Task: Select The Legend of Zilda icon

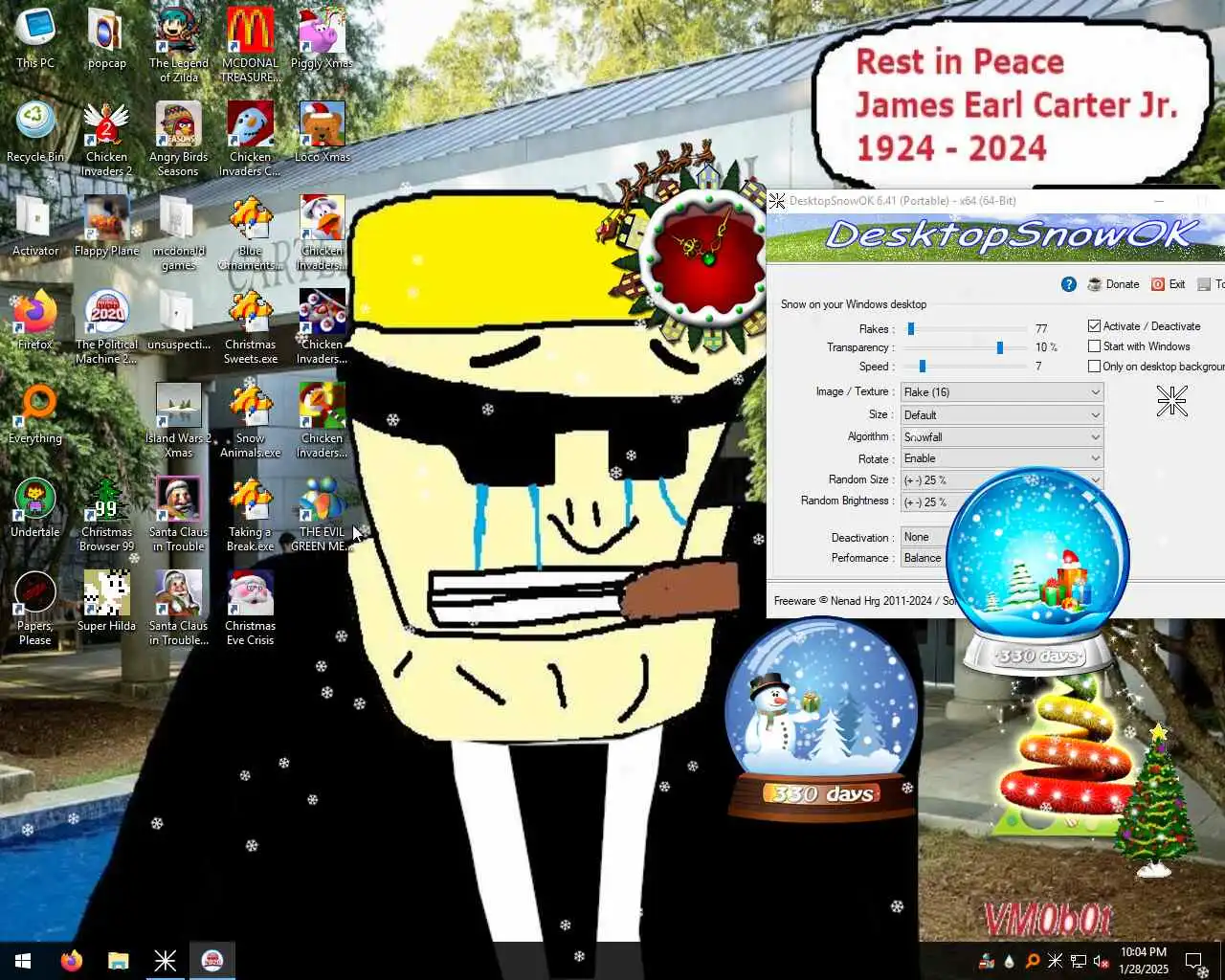Action: [x=179, y=46]
